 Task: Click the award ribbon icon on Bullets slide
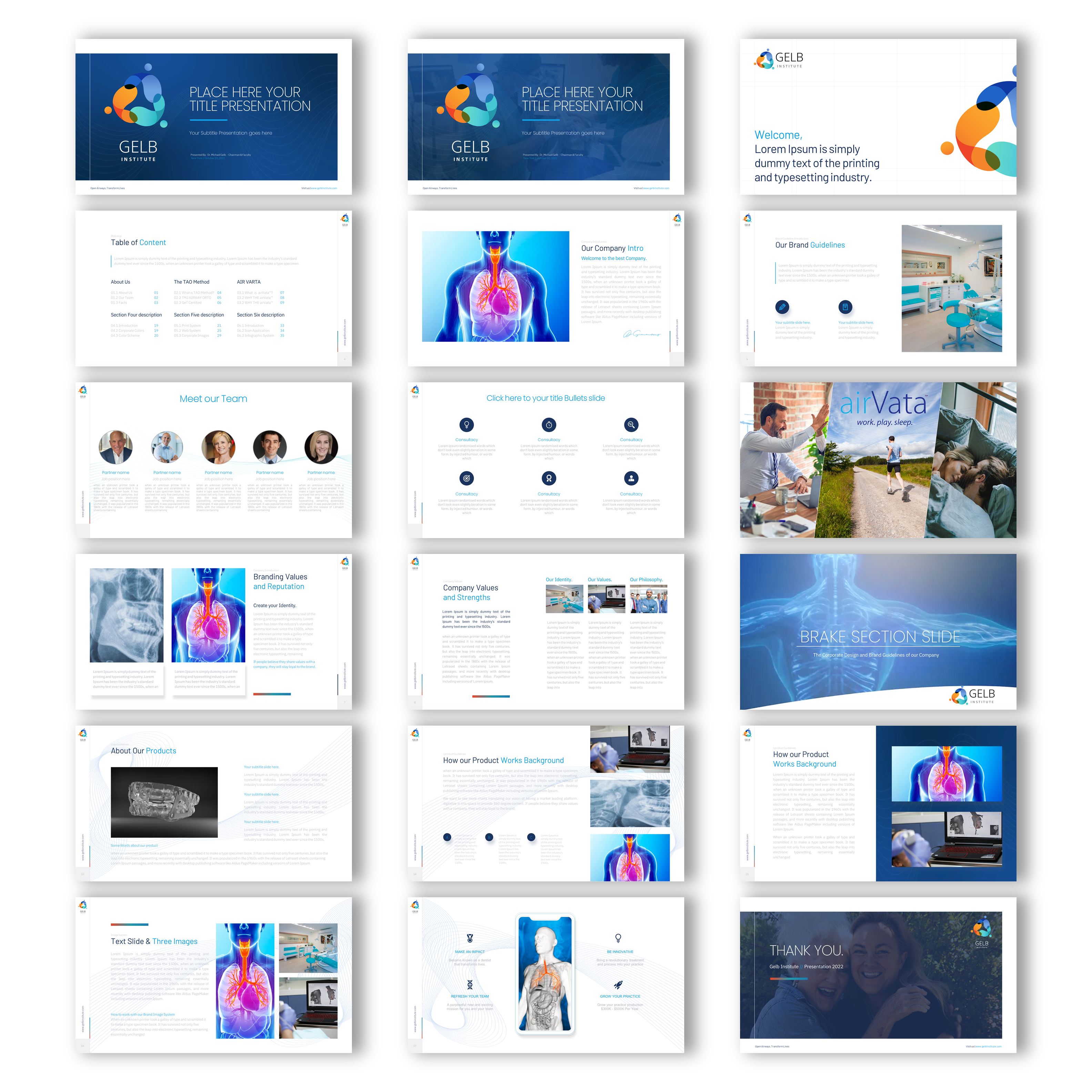tap(549, 479)
